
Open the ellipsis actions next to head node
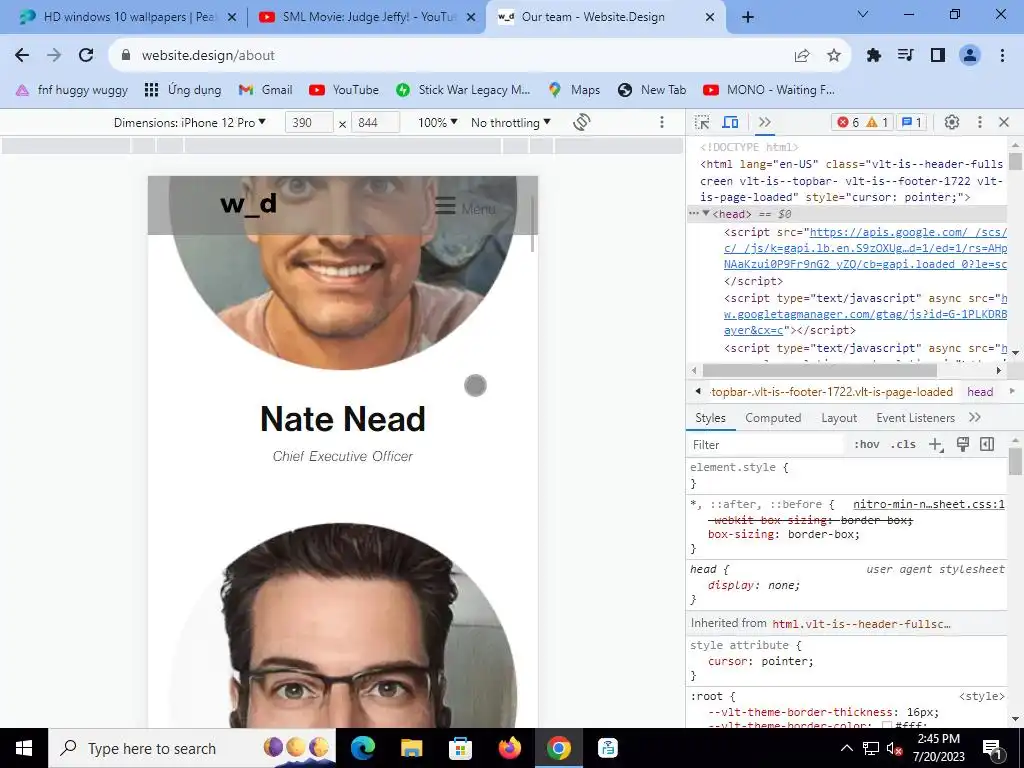click(x=694, y=214)
